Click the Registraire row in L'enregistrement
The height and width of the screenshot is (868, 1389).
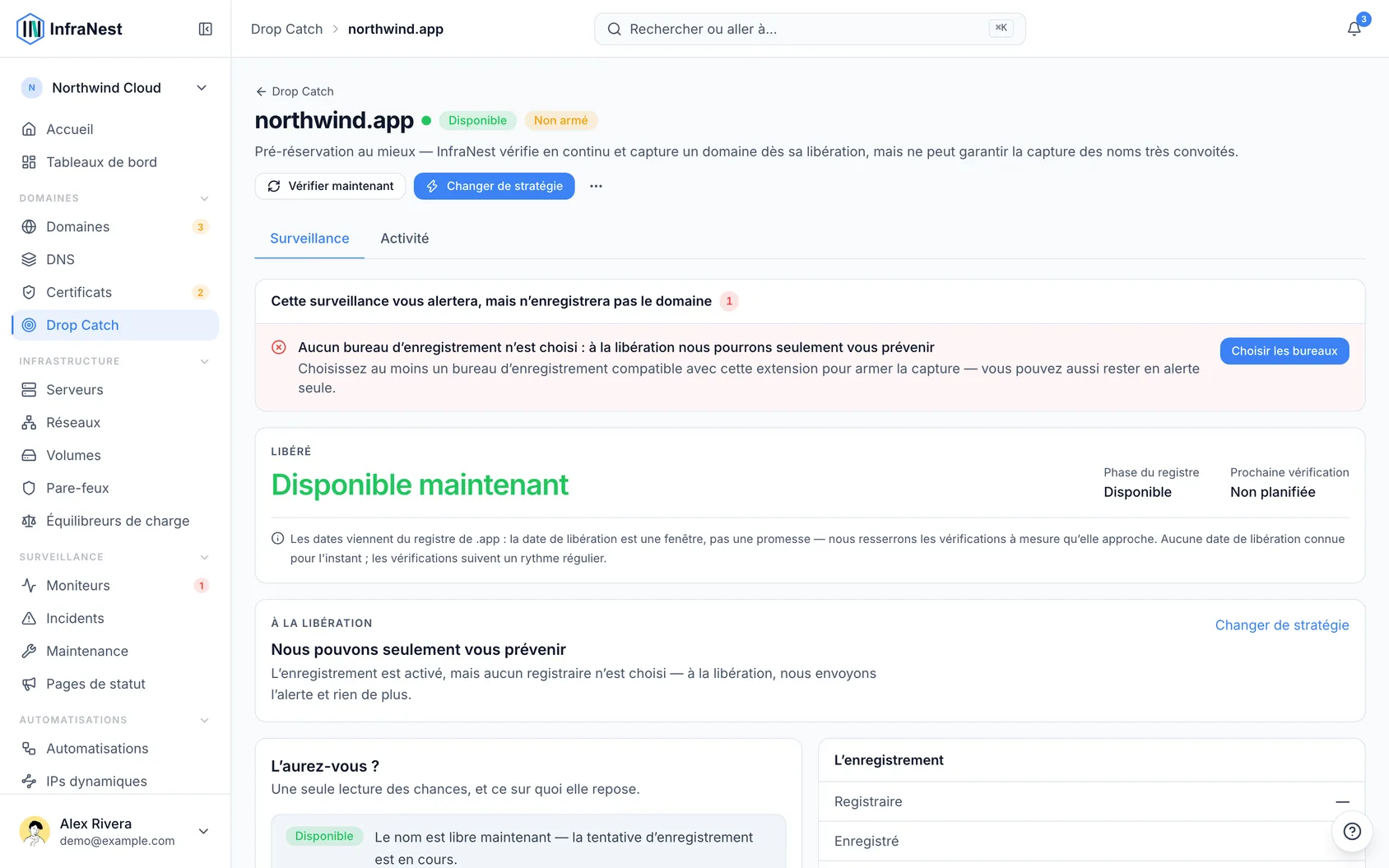1091,801
